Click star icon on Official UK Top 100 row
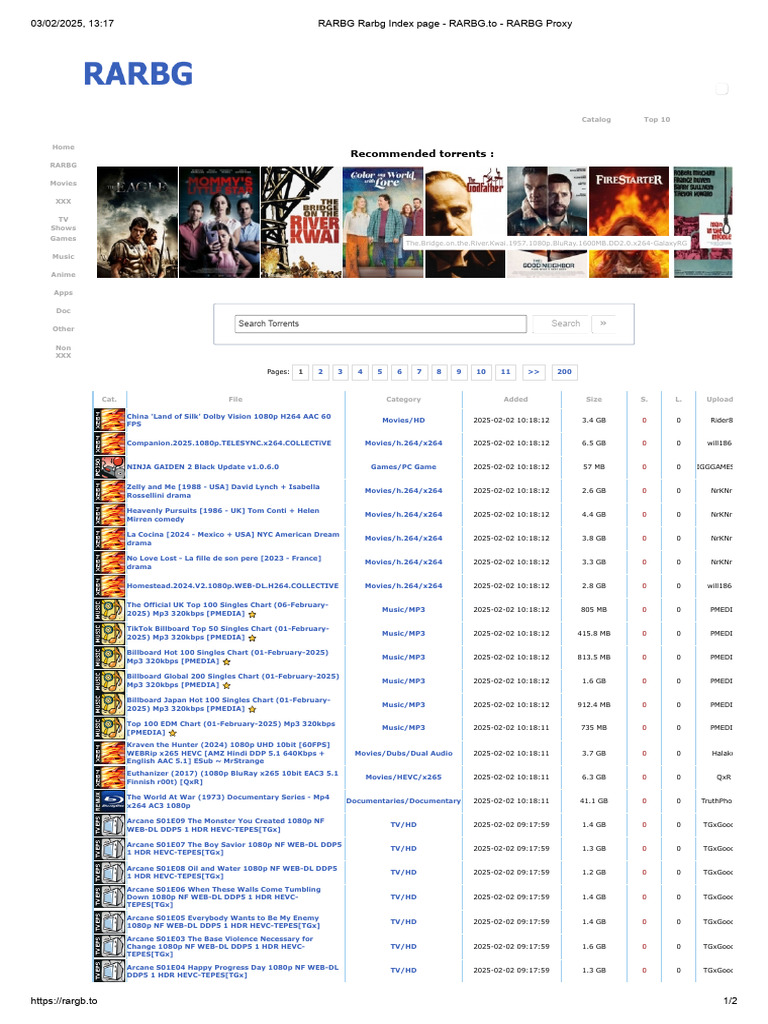This screenshot has height=1024, width=768. 252,615
